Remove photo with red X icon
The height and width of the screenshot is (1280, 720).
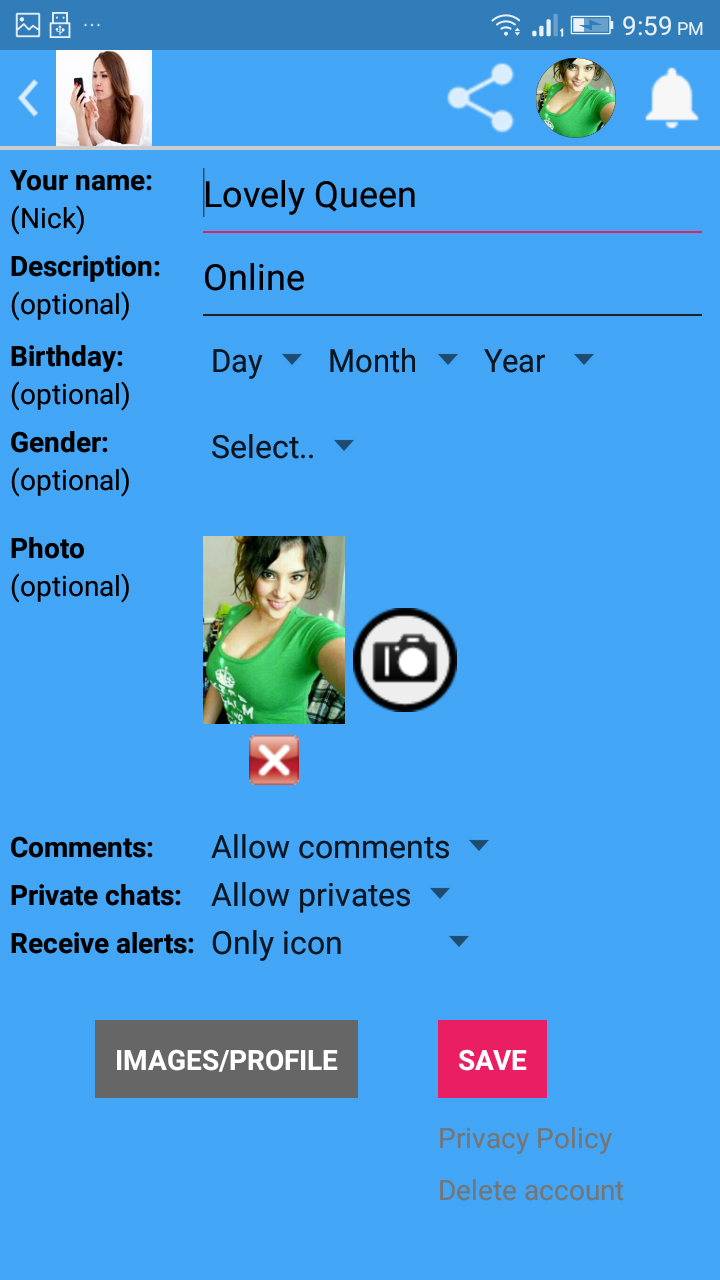[274, 761]
